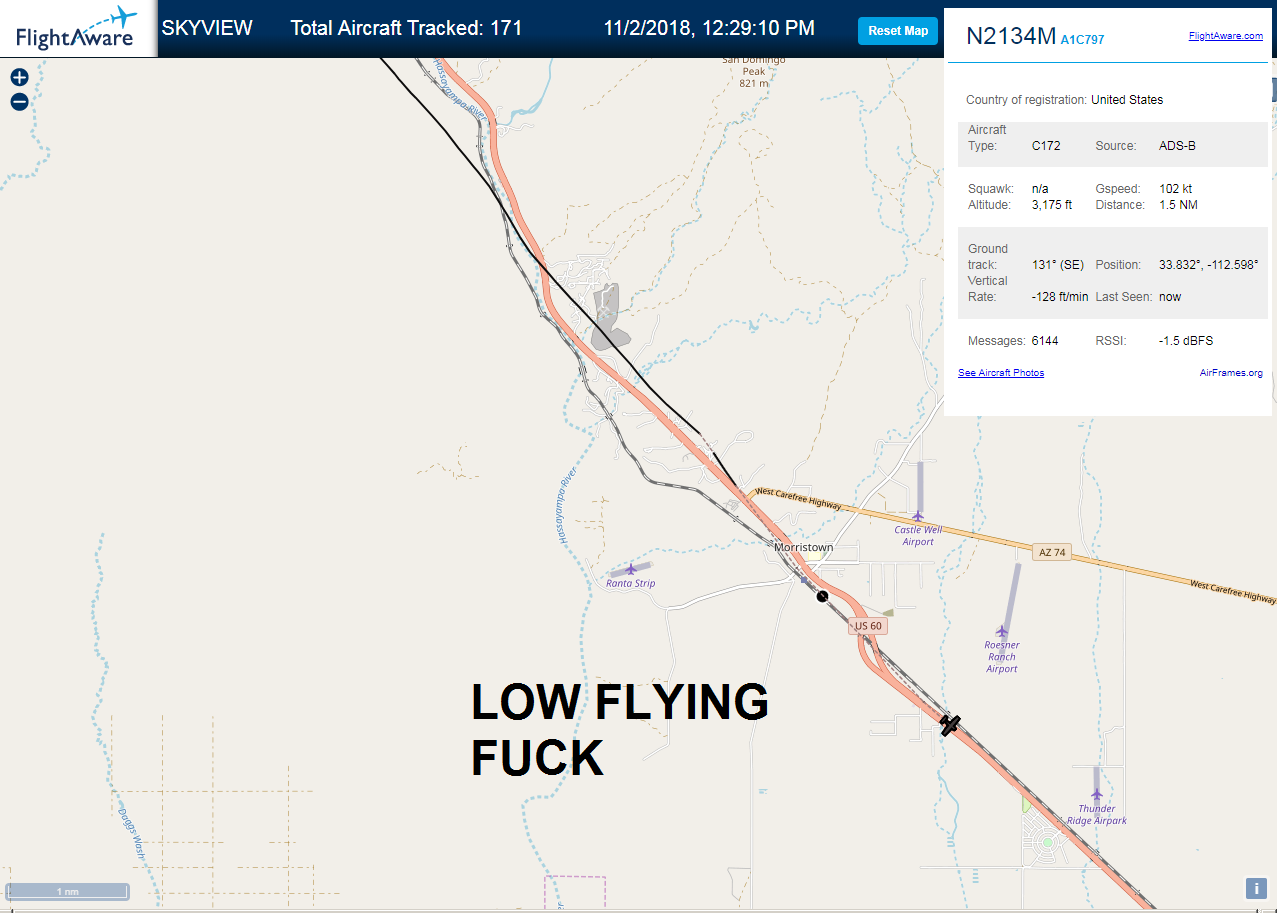
Task: Open the AirFrames.org link
Action: pos(1231,373)
